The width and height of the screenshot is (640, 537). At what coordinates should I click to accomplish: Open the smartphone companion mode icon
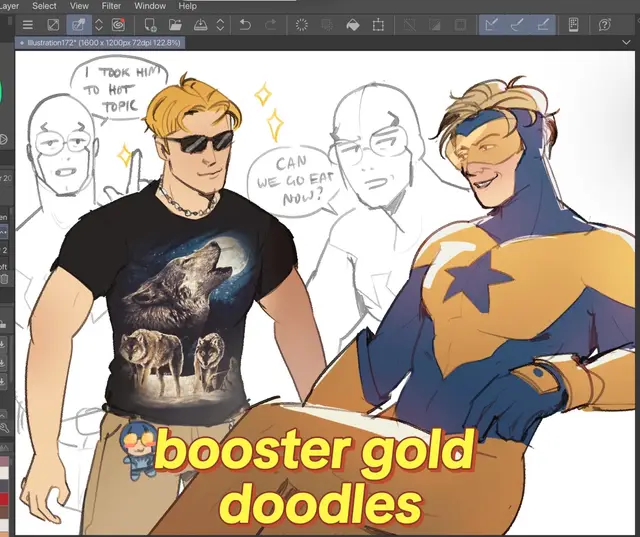(x=573, y=25)
